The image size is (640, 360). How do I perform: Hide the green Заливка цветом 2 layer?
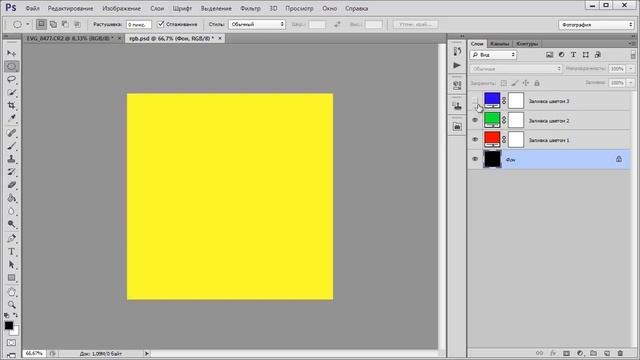click(x=475, y=120)
